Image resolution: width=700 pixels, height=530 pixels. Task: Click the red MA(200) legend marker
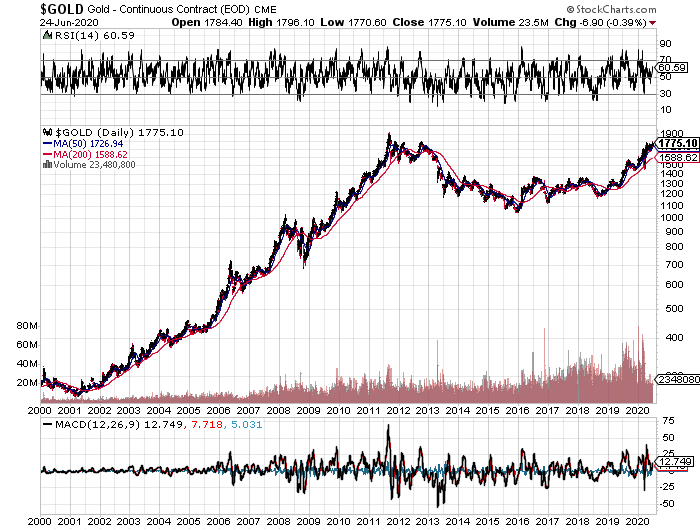click(x=46, y=154)
